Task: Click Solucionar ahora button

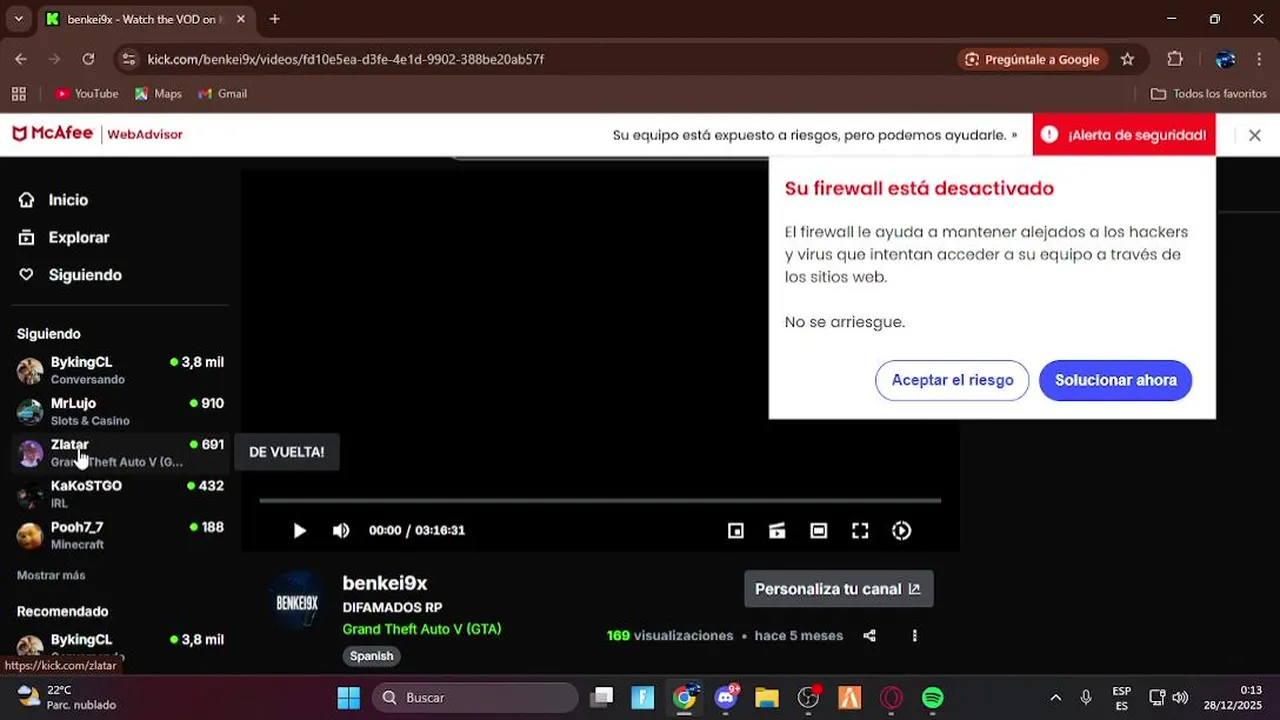Action: pos(1115,380)
